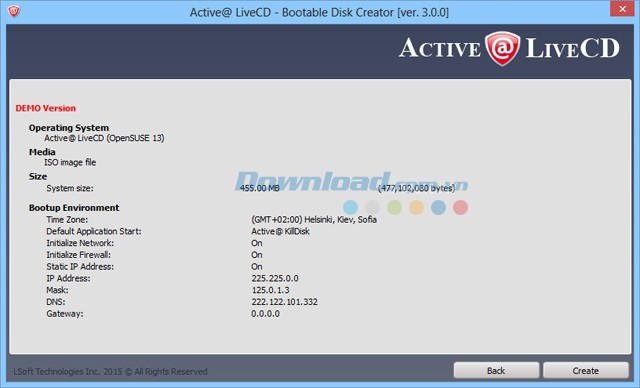The width and height of the screenshot is (640, 388).
Task: Click the LSoft Technologies copyright text
Action: (110, 372)
